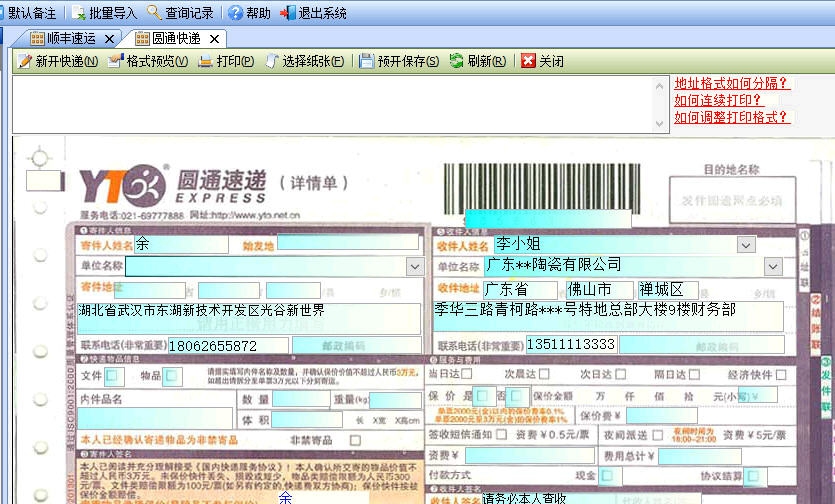The width and height of the screenshot is (835, 504).
Task: Click the 新开快递(N) button
Action: (x=58, y=61)
